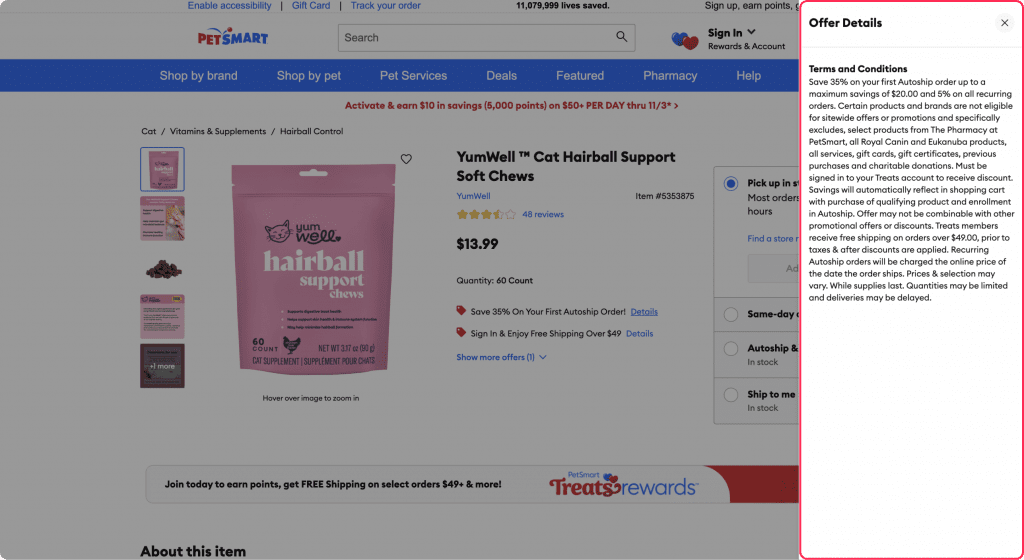Select the Ship to me option
The width and height of the screenshot is (1024, 560).
point(731,395)
